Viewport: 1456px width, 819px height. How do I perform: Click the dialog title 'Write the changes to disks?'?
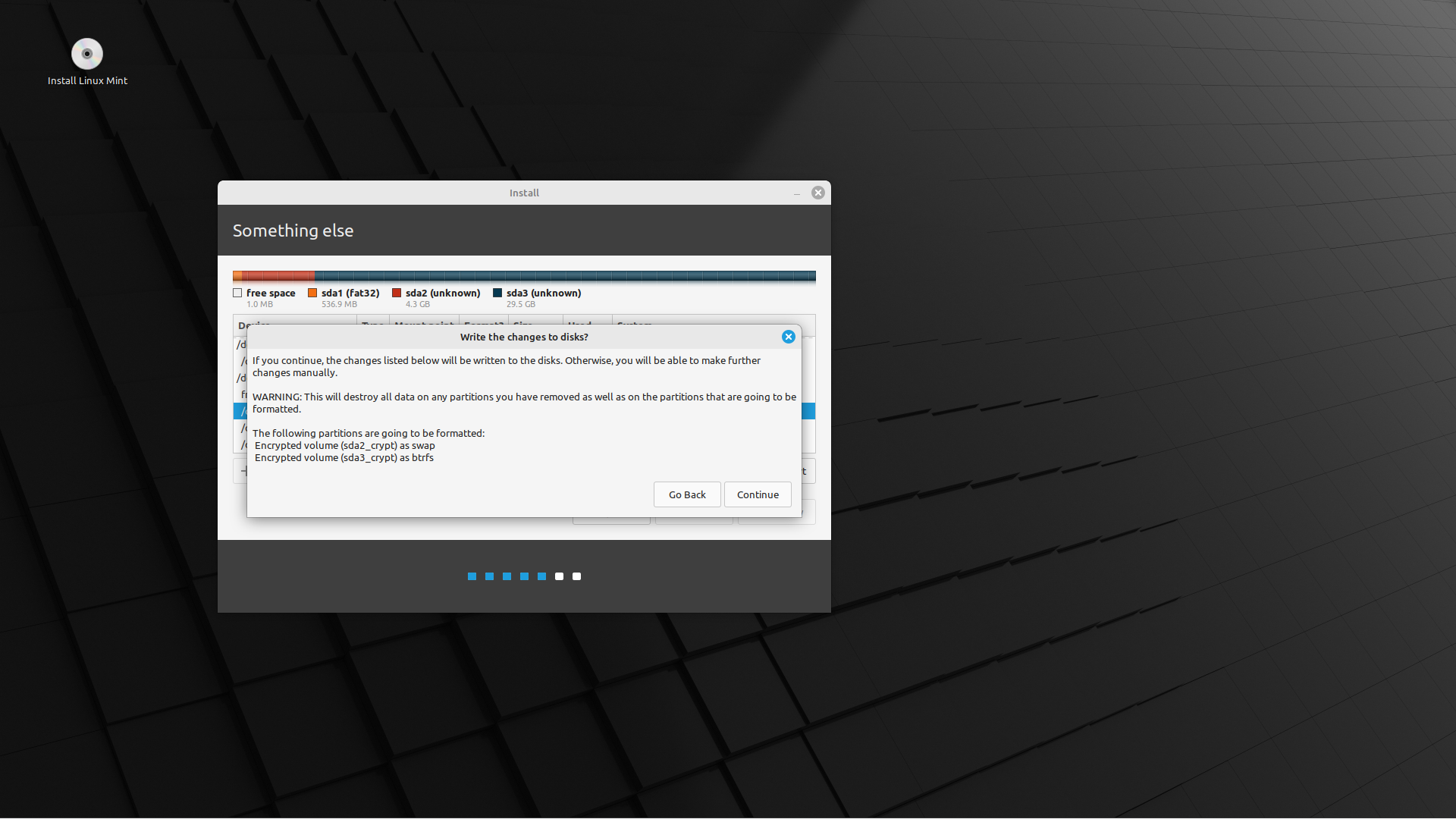tap(524, 337)
